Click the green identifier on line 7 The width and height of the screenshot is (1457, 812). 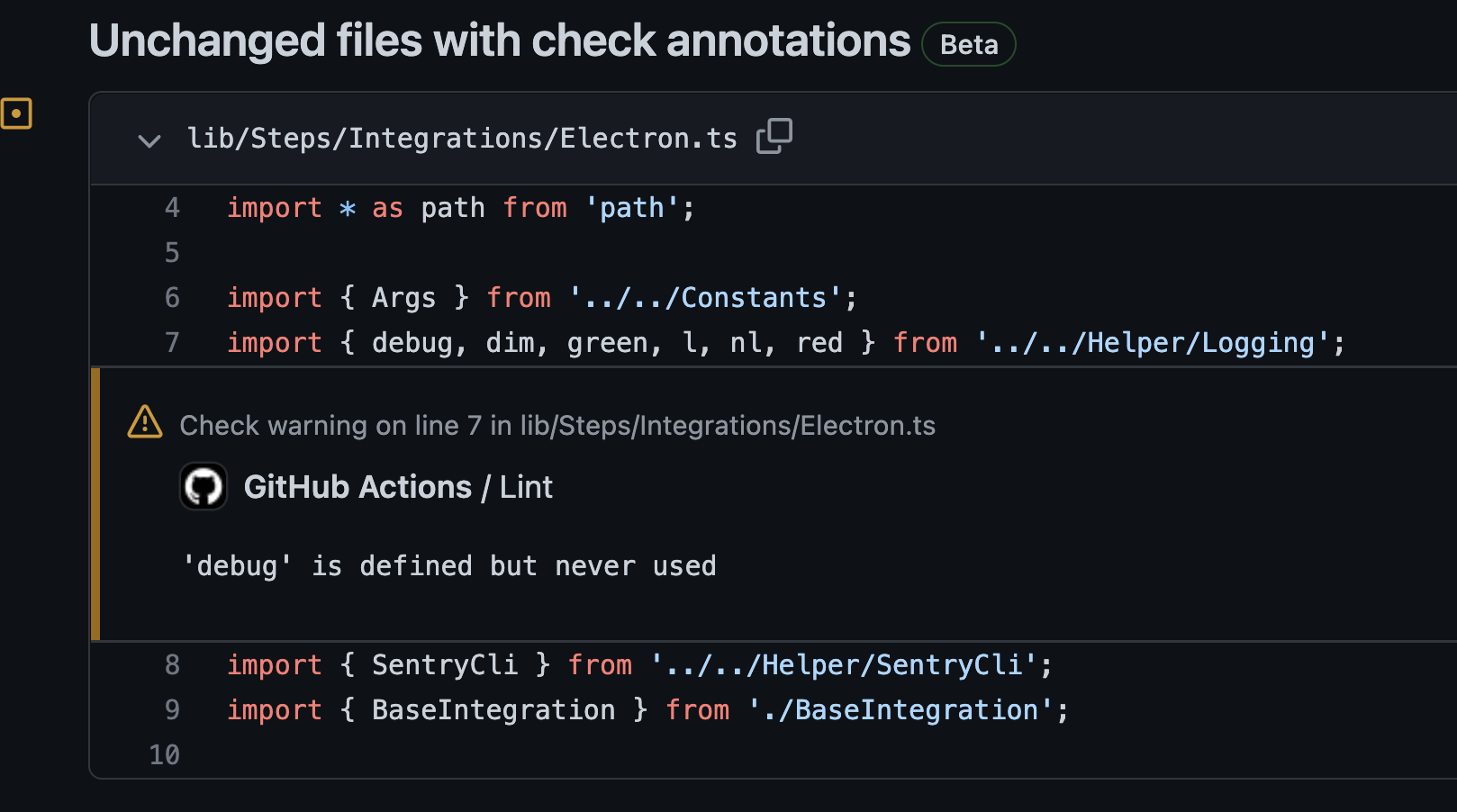point(608,343)
